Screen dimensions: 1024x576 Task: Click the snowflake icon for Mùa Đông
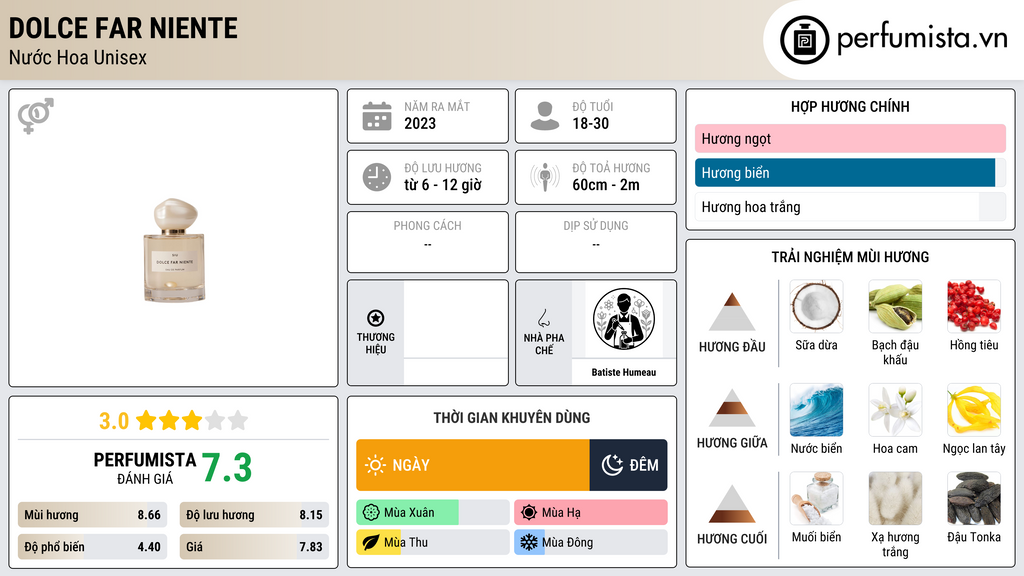[x=529, y=542]
